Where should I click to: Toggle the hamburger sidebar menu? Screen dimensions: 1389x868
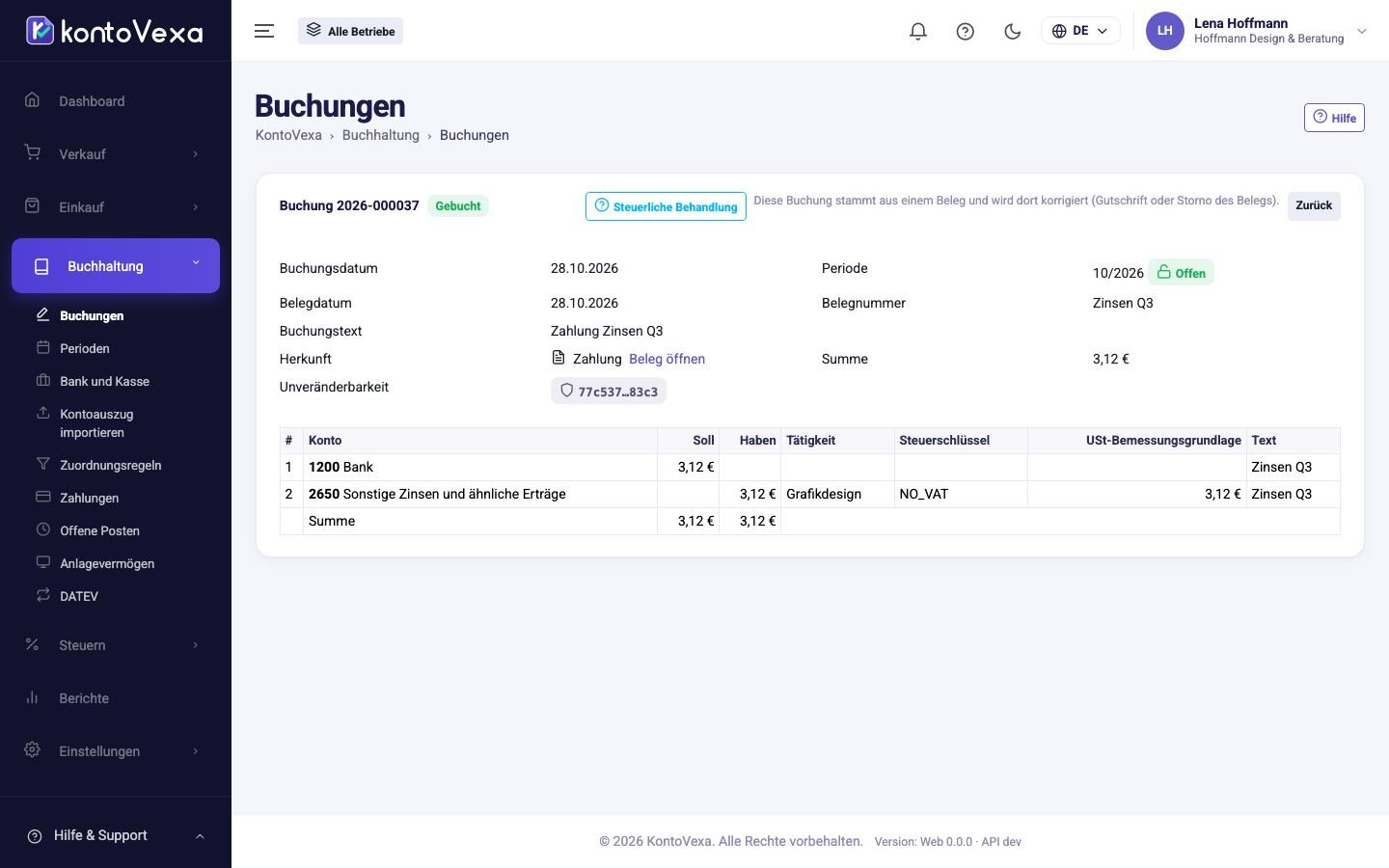coord(264,31)
